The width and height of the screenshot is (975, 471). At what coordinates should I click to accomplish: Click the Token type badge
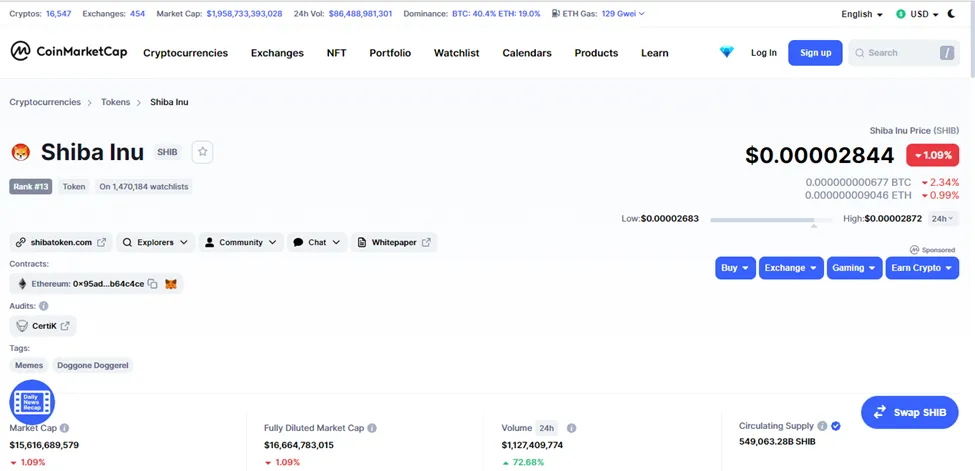point(74,187)
